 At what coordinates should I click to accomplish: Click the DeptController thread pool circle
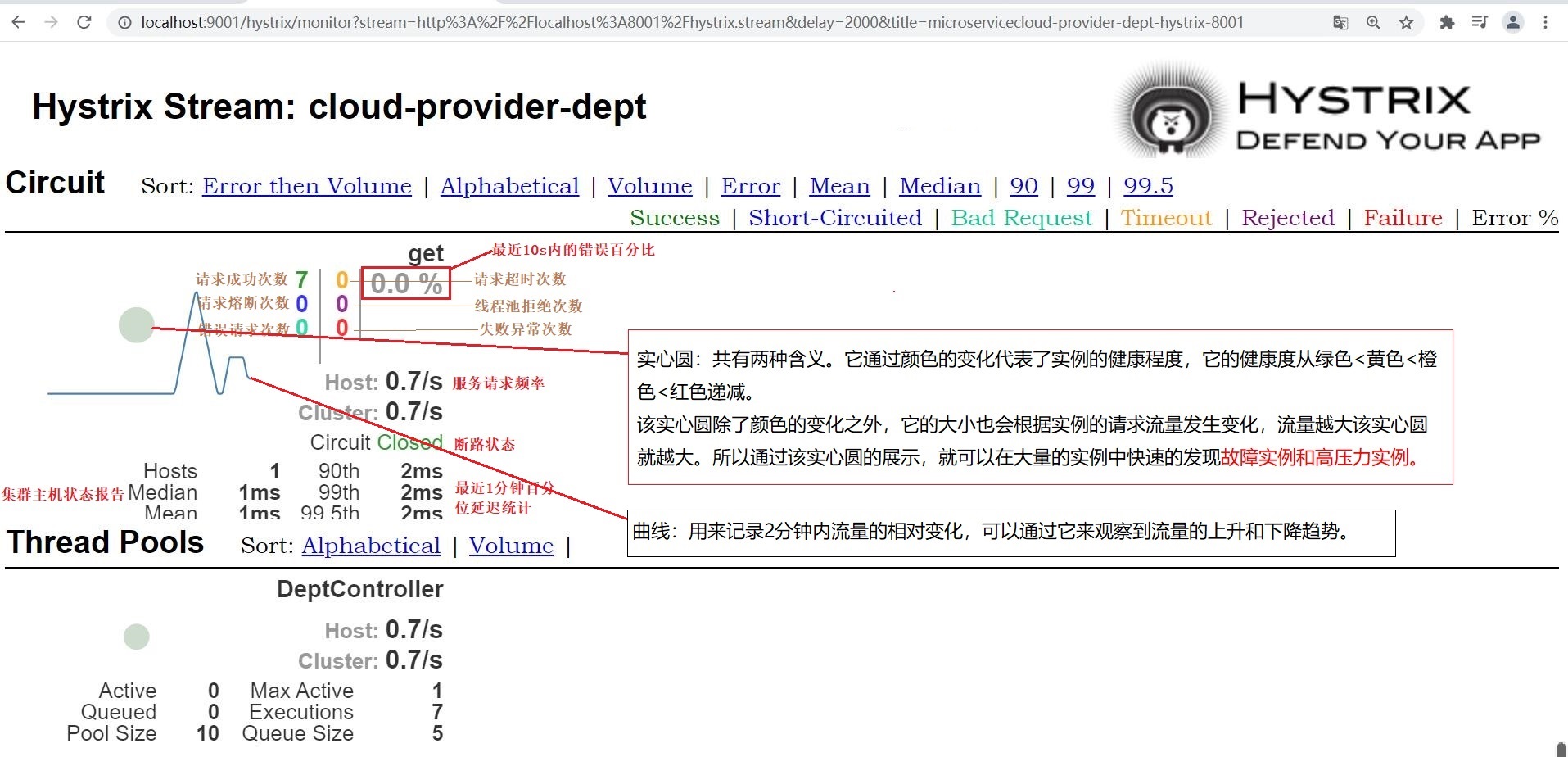point(137,637)
